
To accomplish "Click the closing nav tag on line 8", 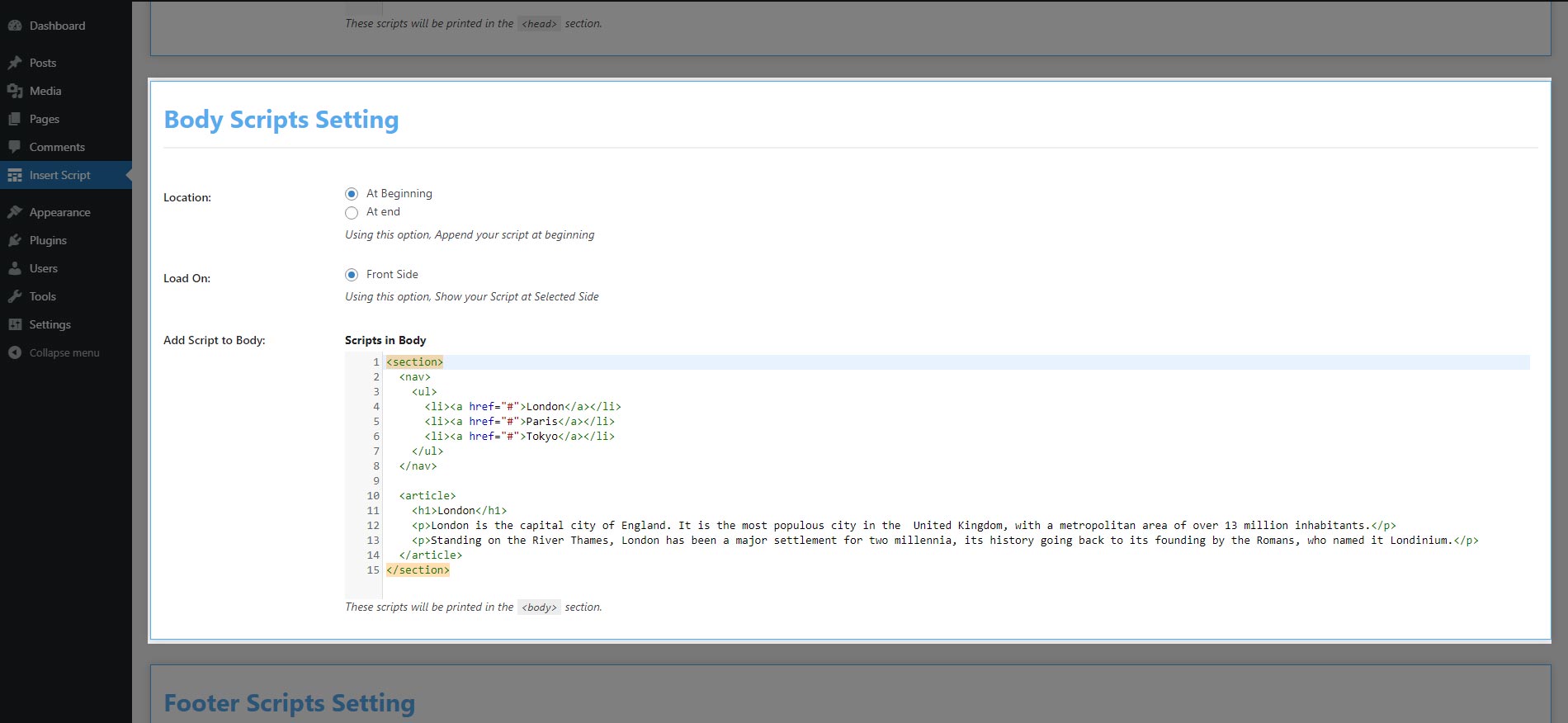I will [418, 466].
